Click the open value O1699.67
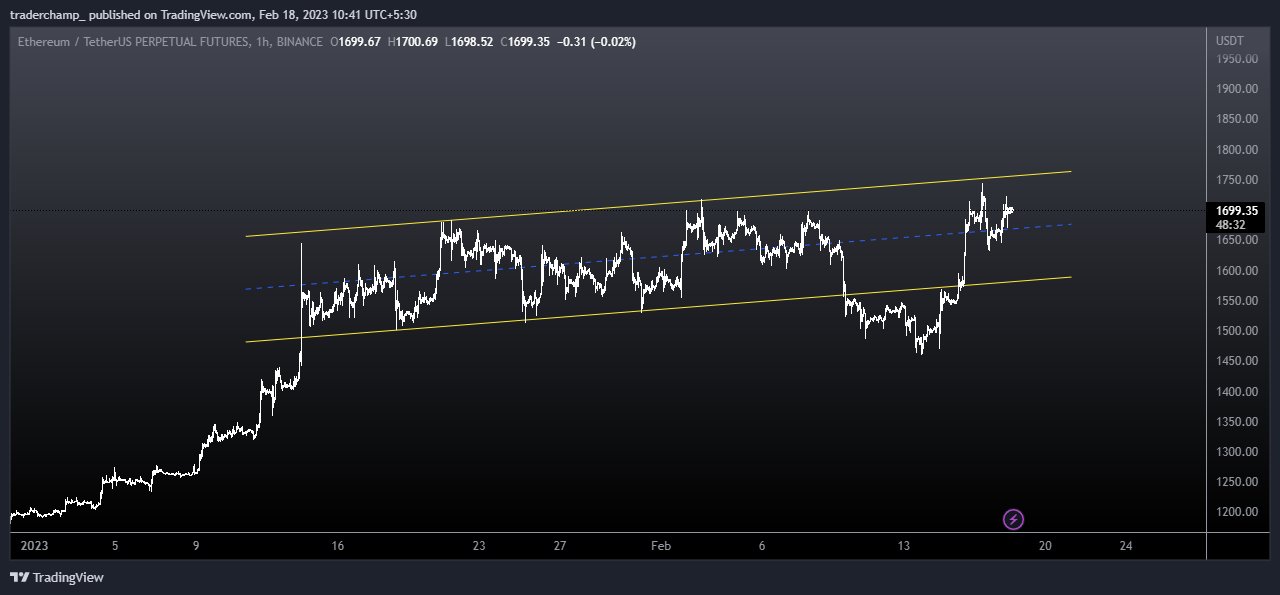The image size is (1280, 595). [x=355, y=41]
